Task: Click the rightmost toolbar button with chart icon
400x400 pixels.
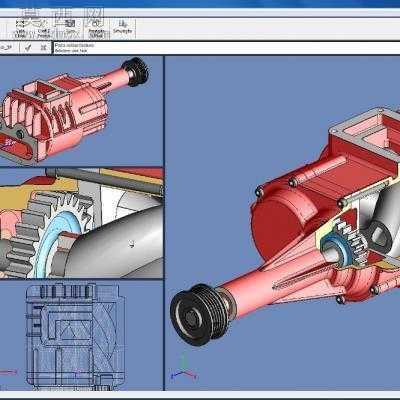Action: click(x=123, y=28)
